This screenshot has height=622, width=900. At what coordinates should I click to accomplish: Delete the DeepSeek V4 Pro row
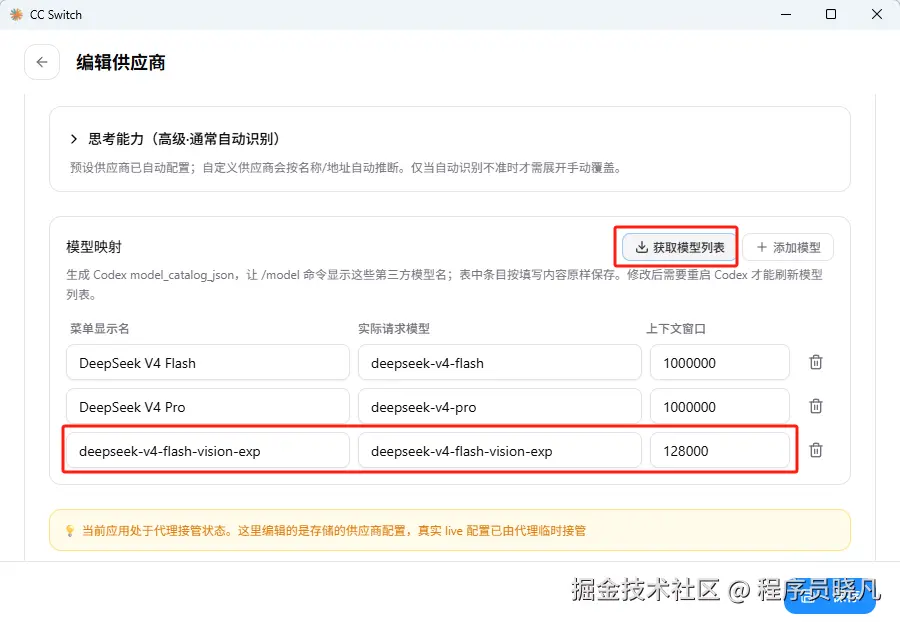816,406
